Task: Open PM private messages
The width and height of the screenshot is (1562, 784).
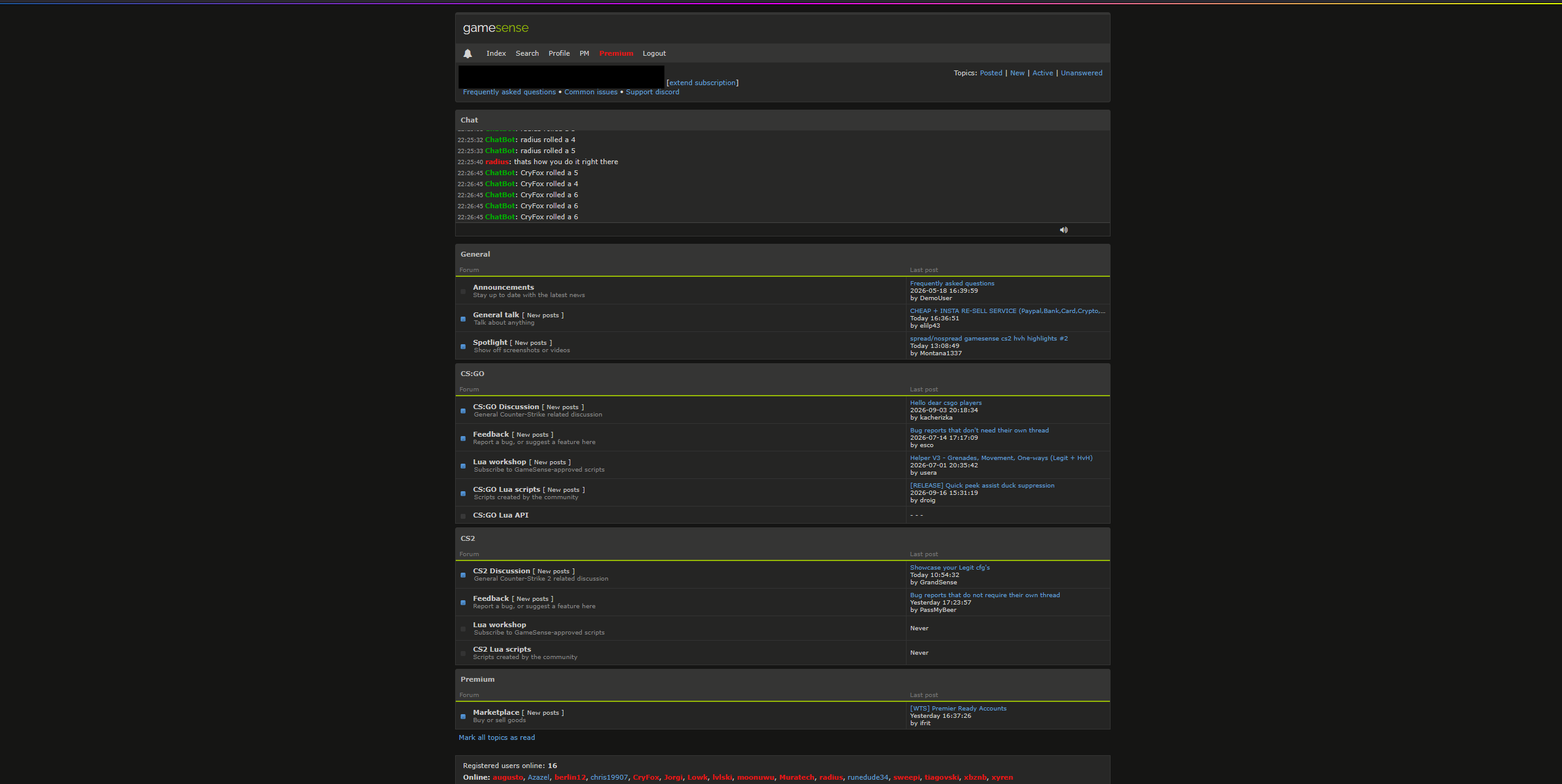Action: (584, 53)
